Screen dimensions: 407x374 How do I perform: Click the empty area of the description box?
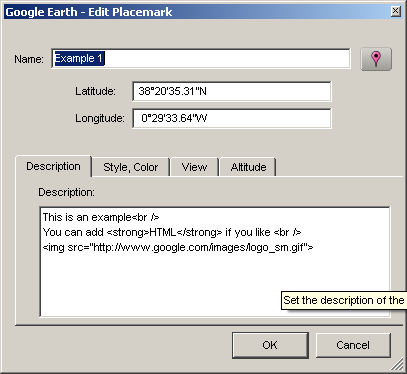(160, 283)
